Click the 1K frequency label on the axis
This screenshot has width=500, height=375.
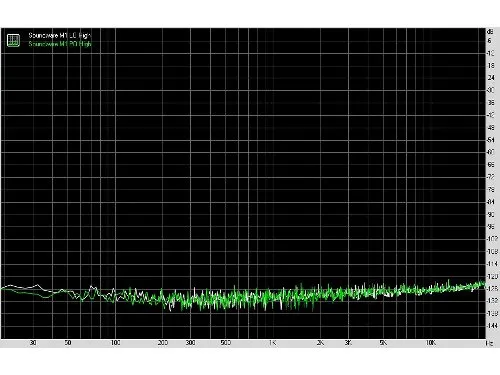click(x=272, y=343)
